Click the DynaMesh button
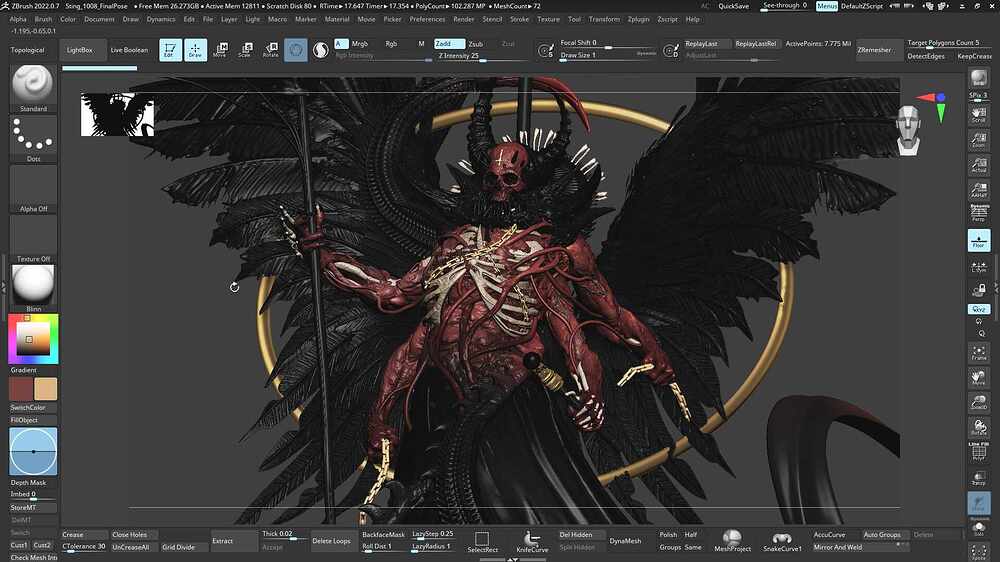Viewport: 1000px width, 562px height. pos(625,541)
